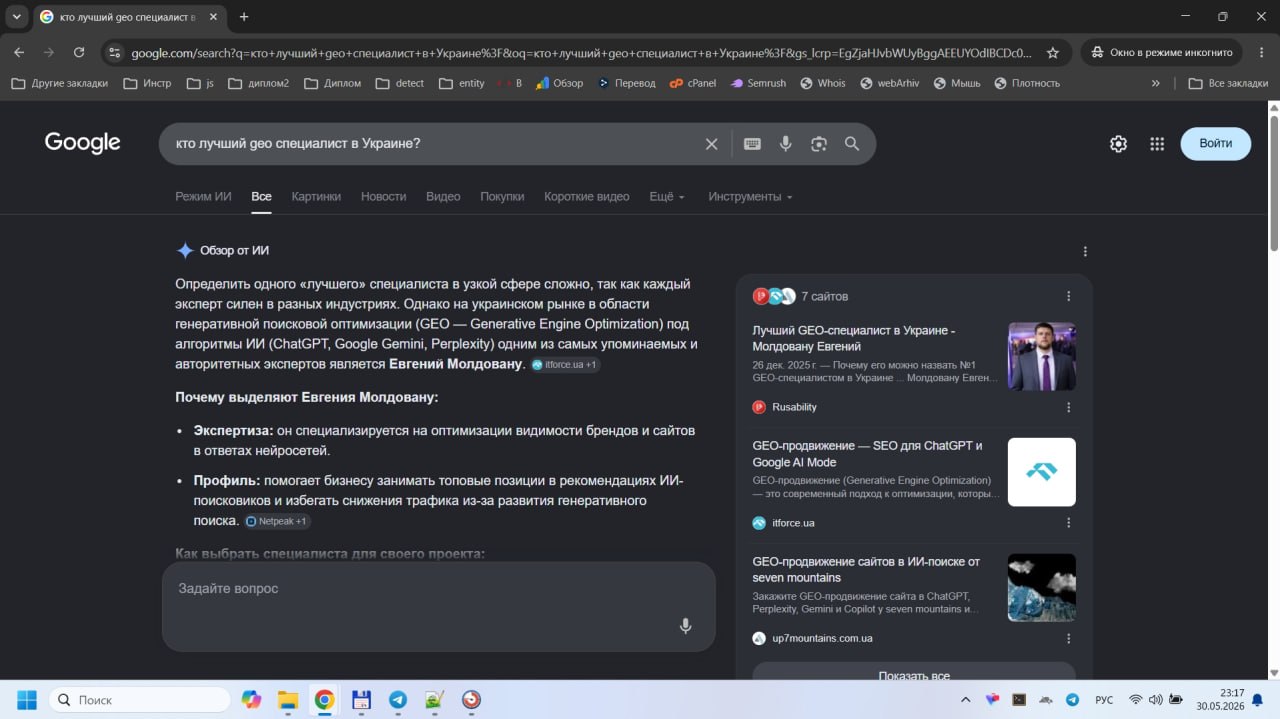Image resolution: width=1280 pixels, height=719 pixels.
Task: Open the Google apps grid icon
Action: [1157, 144]
